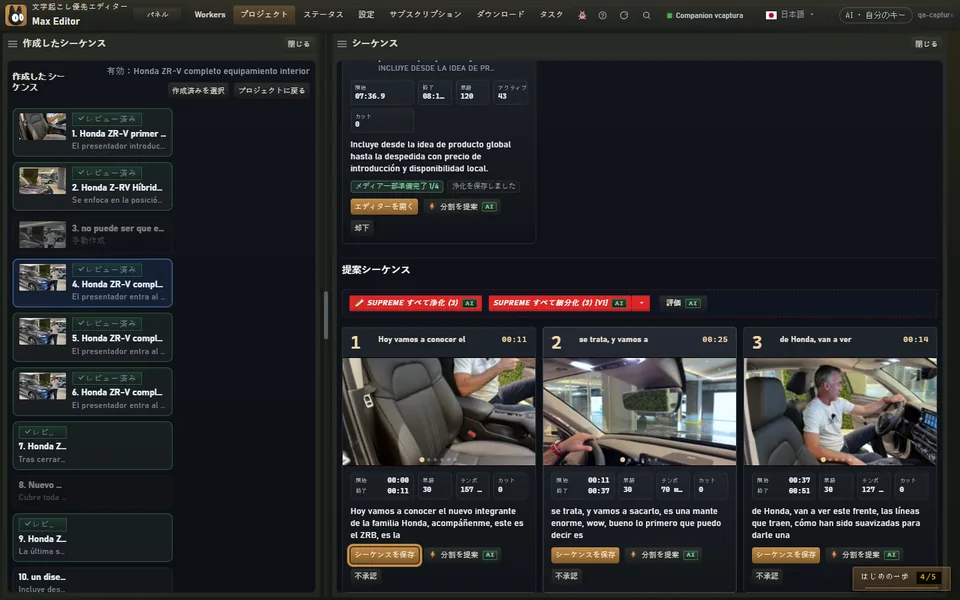Open the 日本語 language dropdown
Screen dimensions: 960x600
(789, 15)
